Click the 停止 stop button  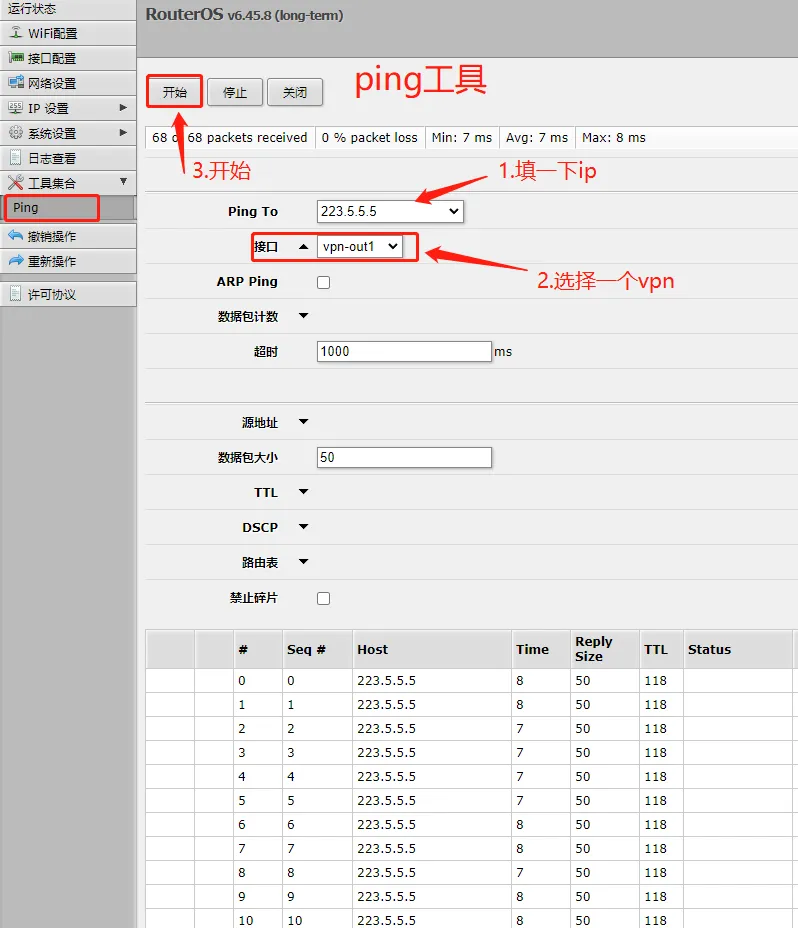(235, 92)
